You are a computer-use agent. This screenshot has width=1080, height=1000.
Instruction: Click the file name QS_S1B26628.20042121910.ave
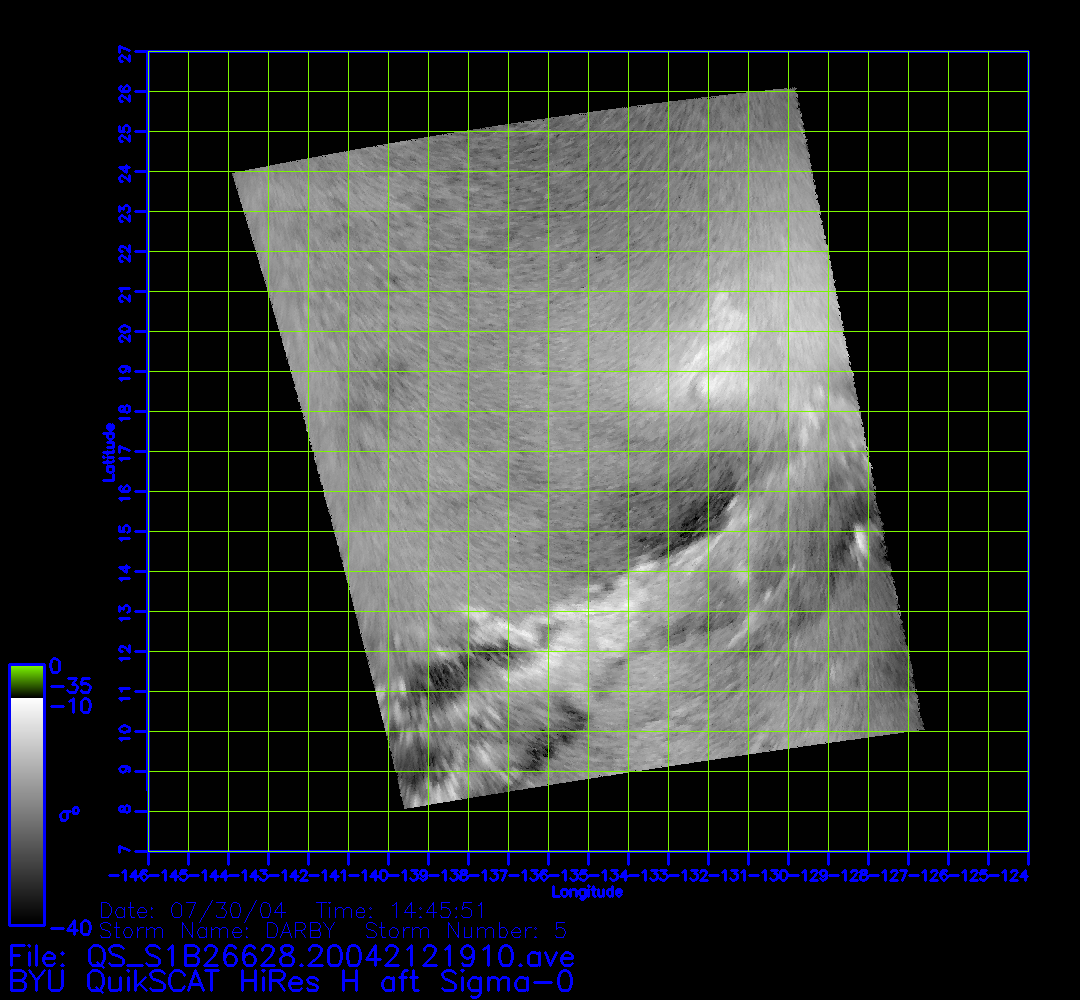[x=331, y=955]
